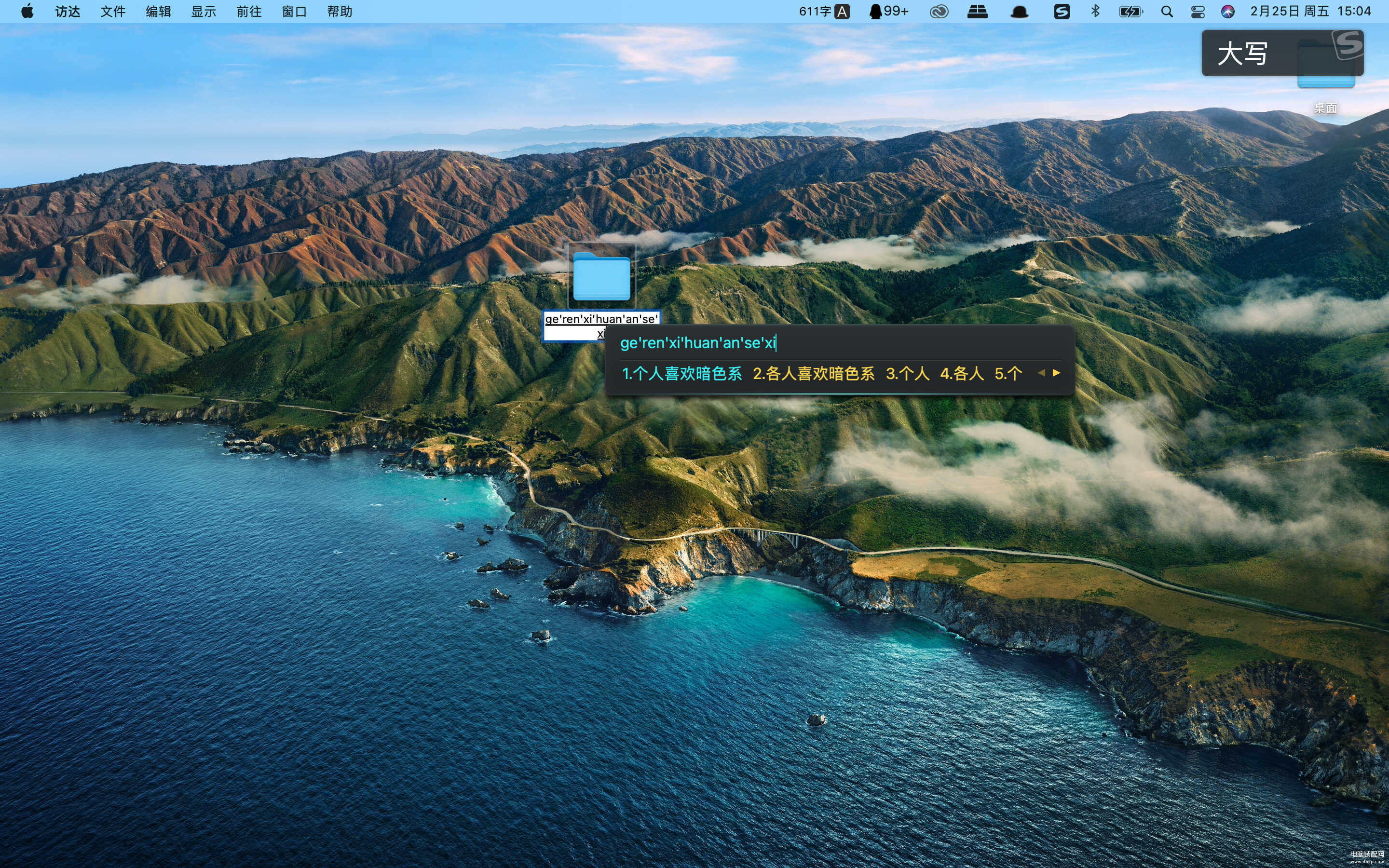The image size is (1389, 868).
Task: Open the Apple menu
Action: (x=27, y=12)
